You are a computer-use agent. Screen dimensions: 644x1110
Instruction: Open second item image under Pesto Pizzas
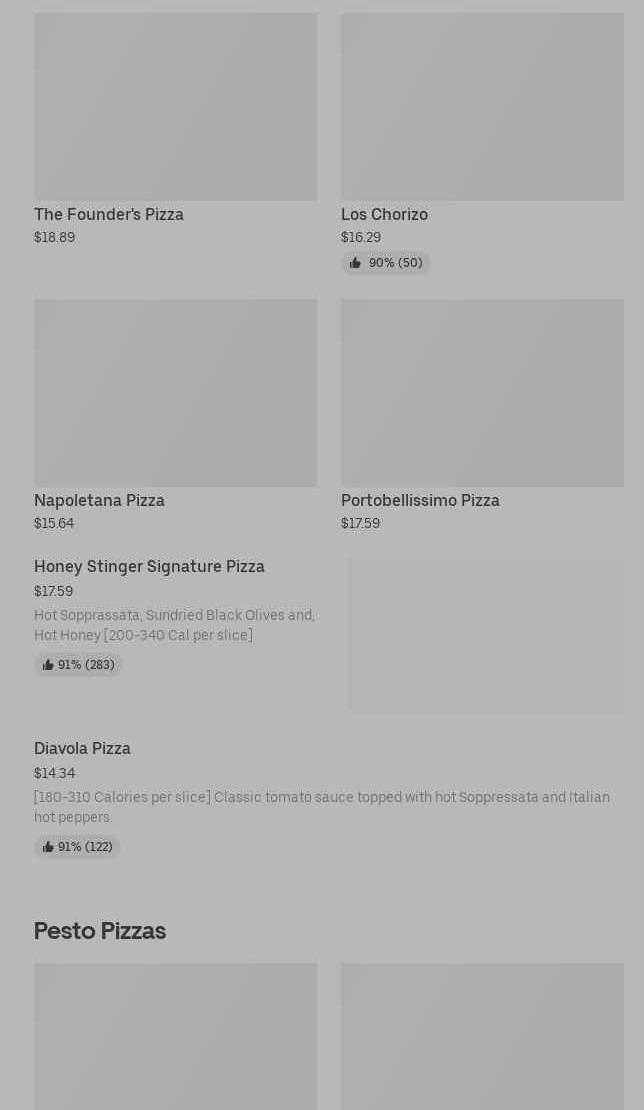pyautogui.click(x=482, y=1036)
